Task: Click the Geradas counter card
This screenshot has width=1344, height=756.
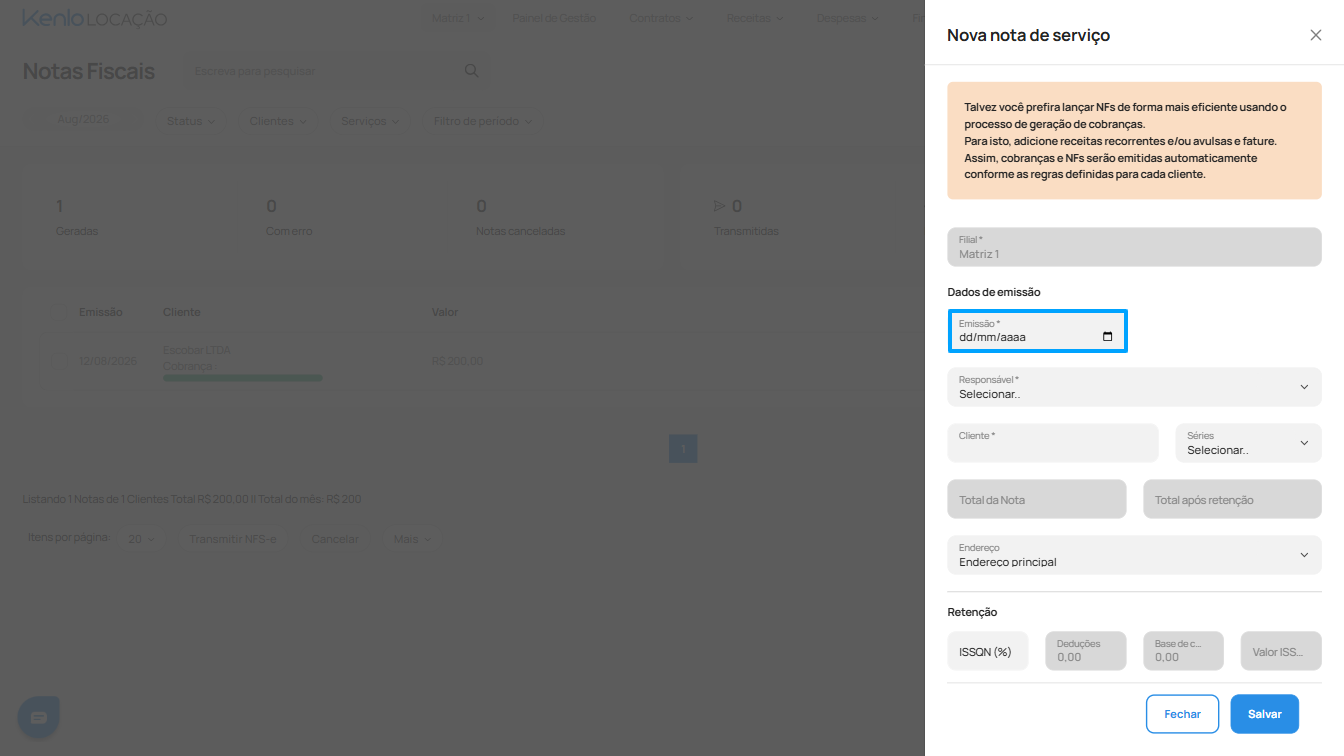Action: [x=77, y=217]
